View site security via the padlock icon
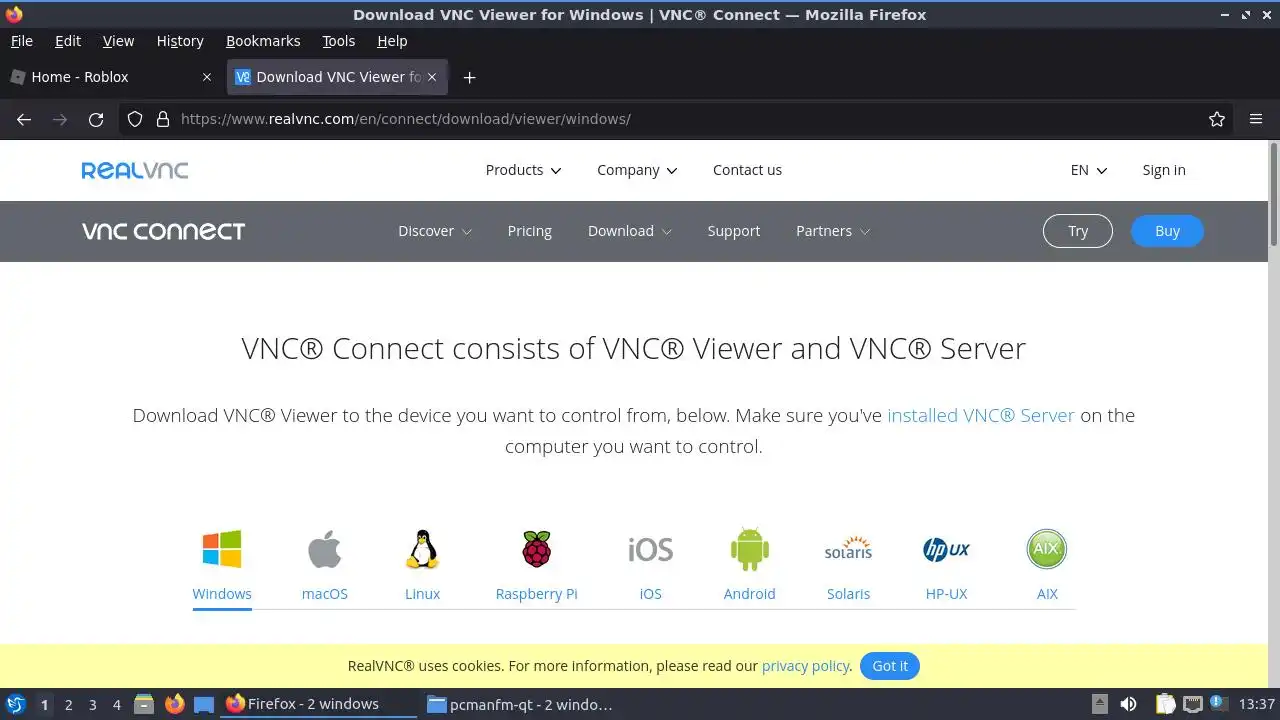The height and width of the screenshot is (720, 1280). tap(163, 119)
